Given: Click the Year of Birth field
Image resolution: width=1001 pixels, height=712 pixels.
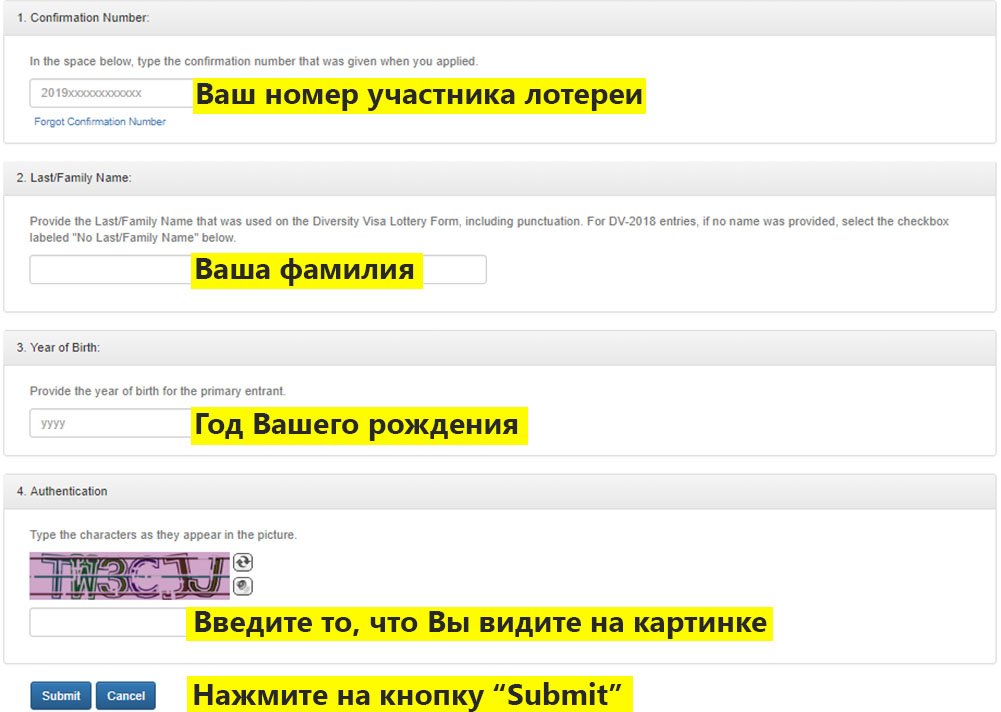Looking at the screenshot, I should tap(110, 423).
